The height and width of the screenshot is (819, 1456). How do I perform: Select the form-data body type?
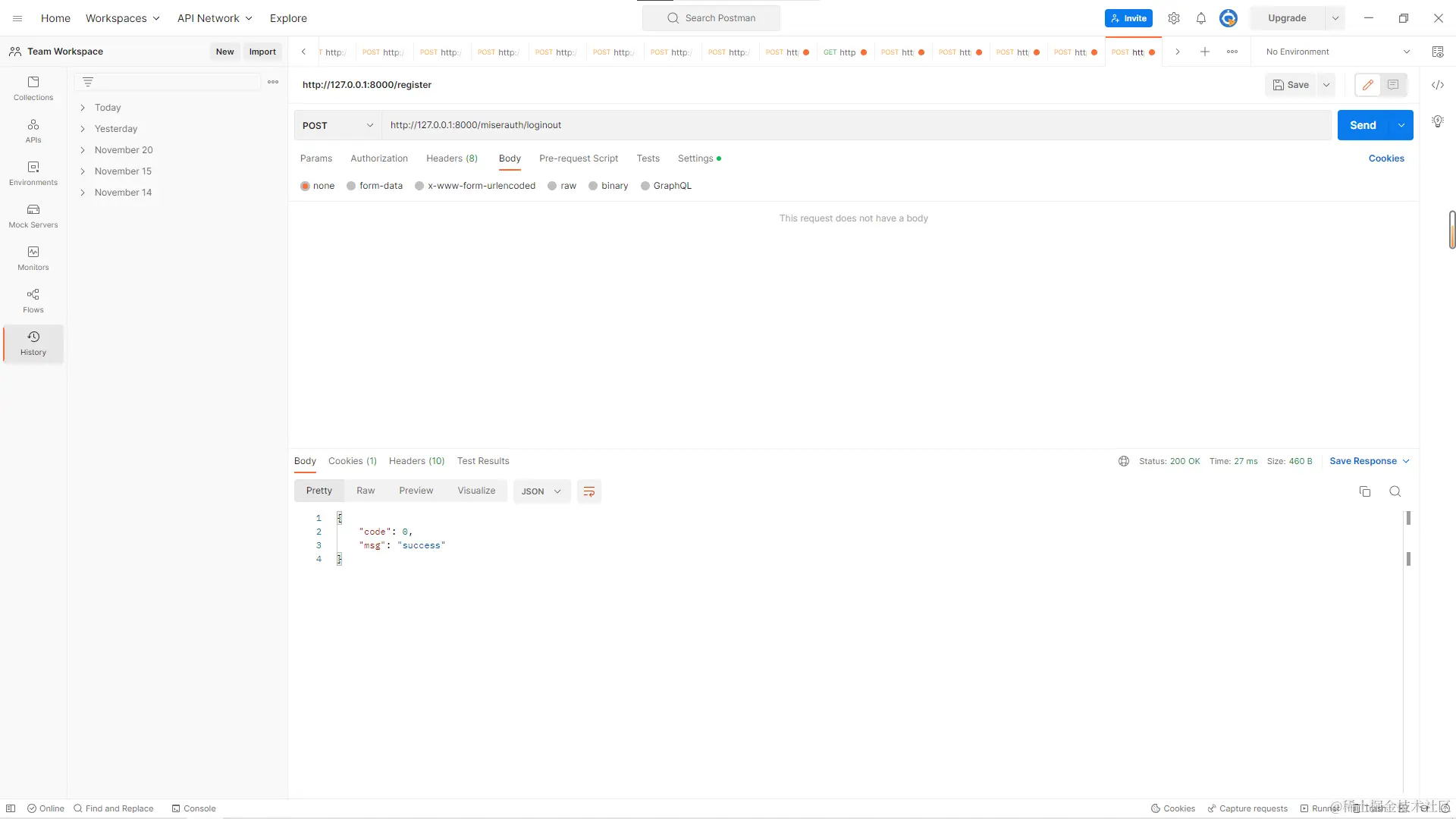click(351, 186)
